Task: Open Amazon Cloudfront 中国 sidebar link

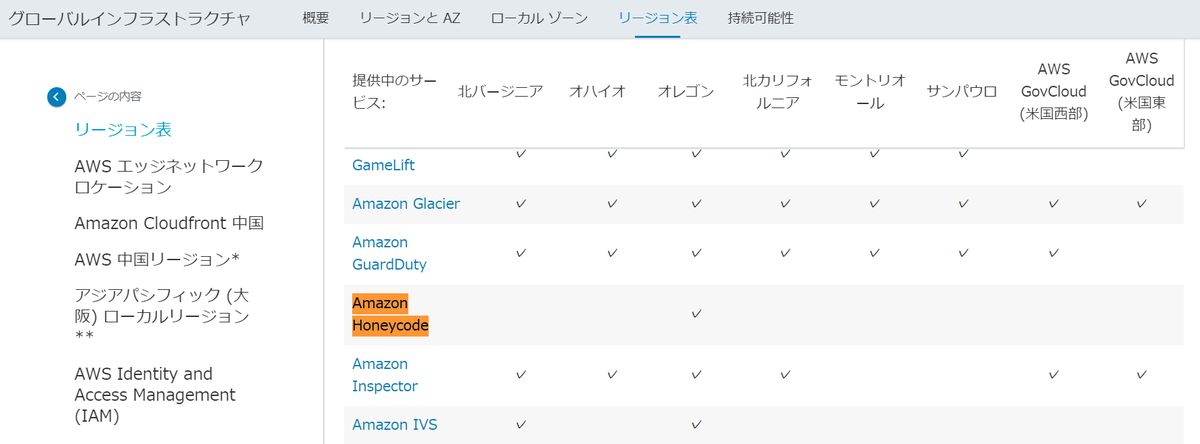Action: (169, 222)
